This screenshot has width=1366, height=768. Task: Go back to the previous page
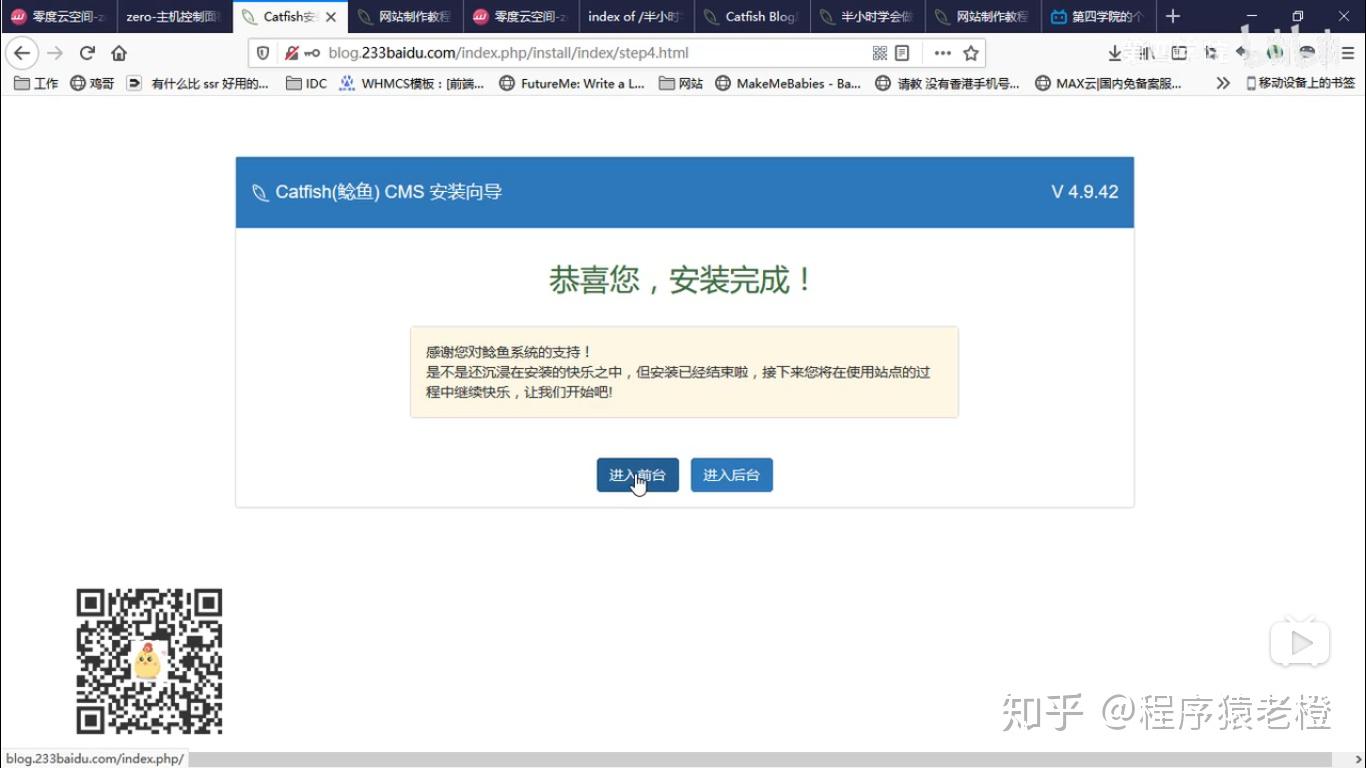coord(22,53)
